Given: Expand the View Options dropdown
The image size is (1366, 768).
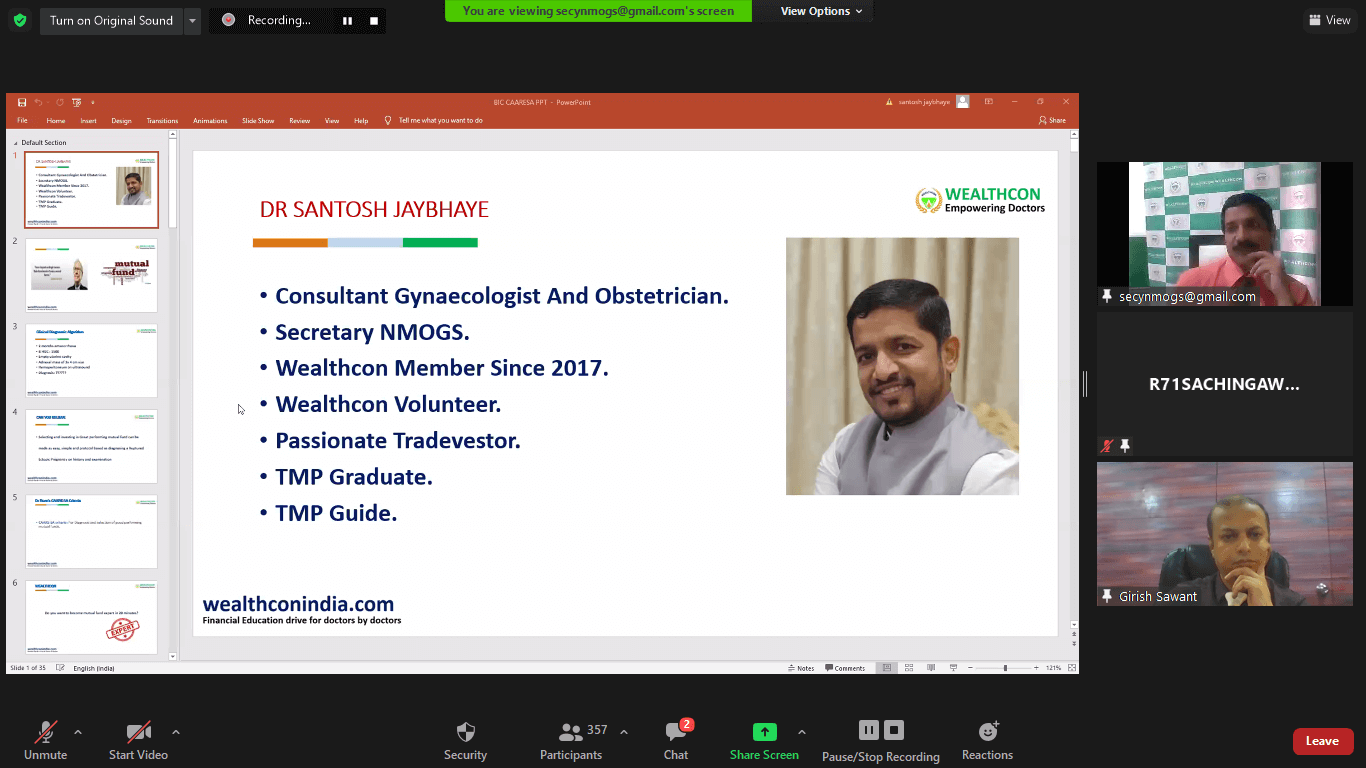Looking at the screenshot, I should pyautogui.click(x=821, y=11).
